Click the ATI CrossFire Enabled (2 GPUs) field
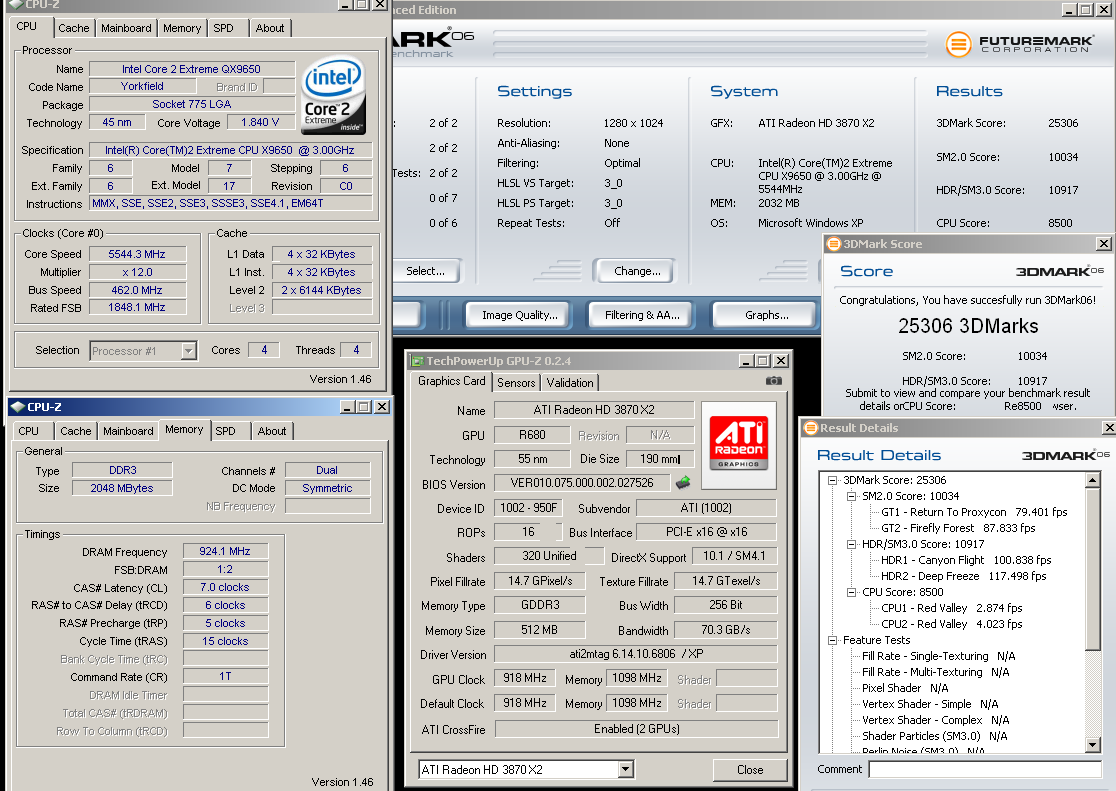The width and height of the screenshot is (1116, 791). (636, 729)
